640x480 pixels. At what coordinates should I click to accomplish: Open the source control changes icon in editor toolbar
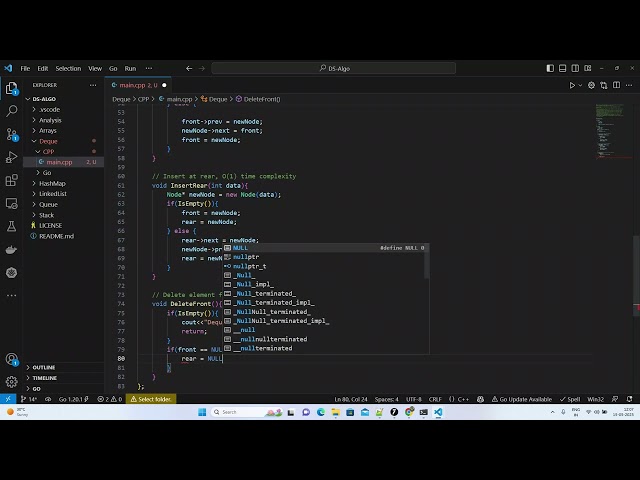[604, 85]
